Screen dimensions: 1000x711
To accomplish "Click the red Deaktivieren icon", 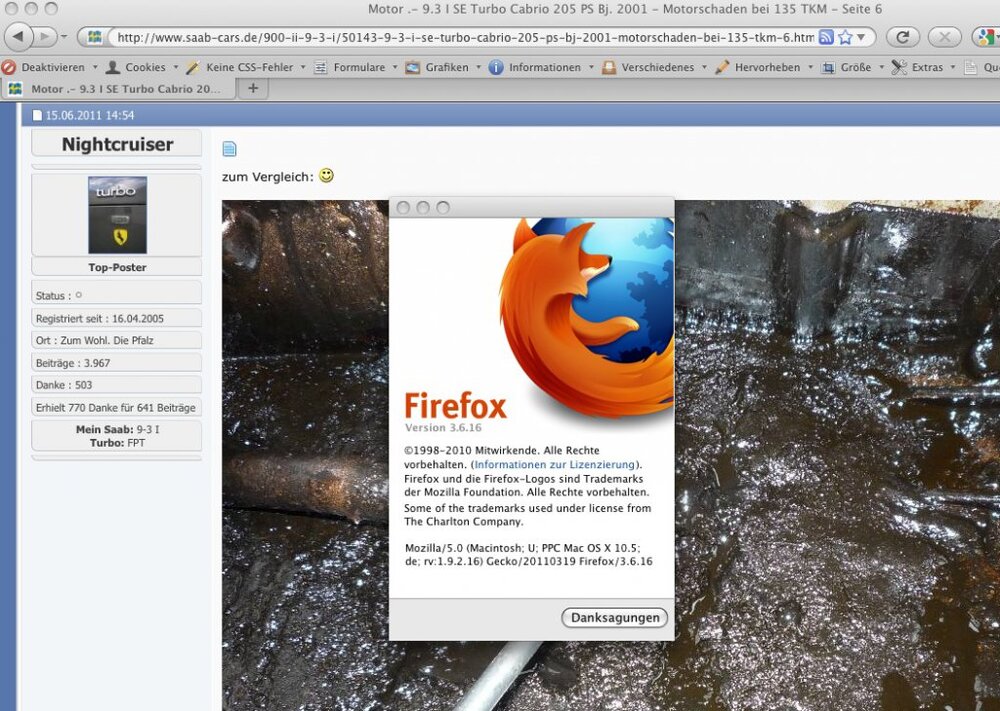I will click(9, 67).
